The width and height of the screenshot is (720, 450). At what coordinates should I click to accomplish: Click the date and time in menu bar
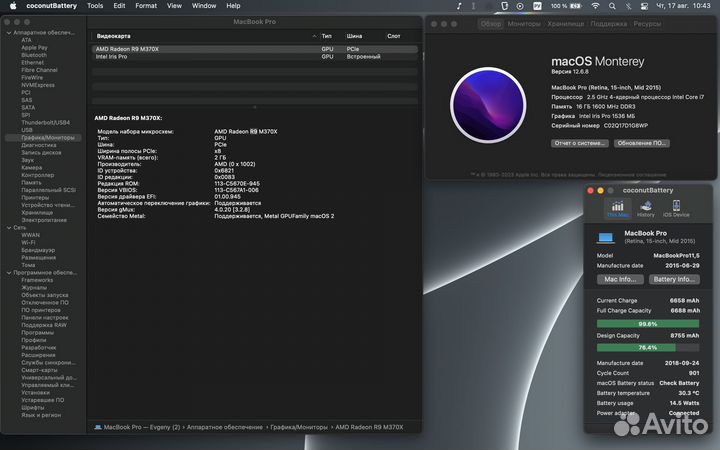(x=683, y=6)
